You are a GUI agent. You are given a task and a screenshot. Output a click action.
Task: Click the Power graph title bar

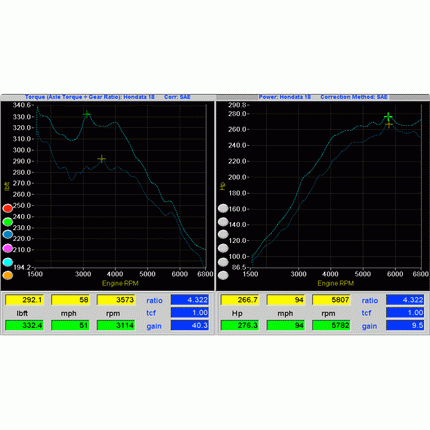click(323, 97)
